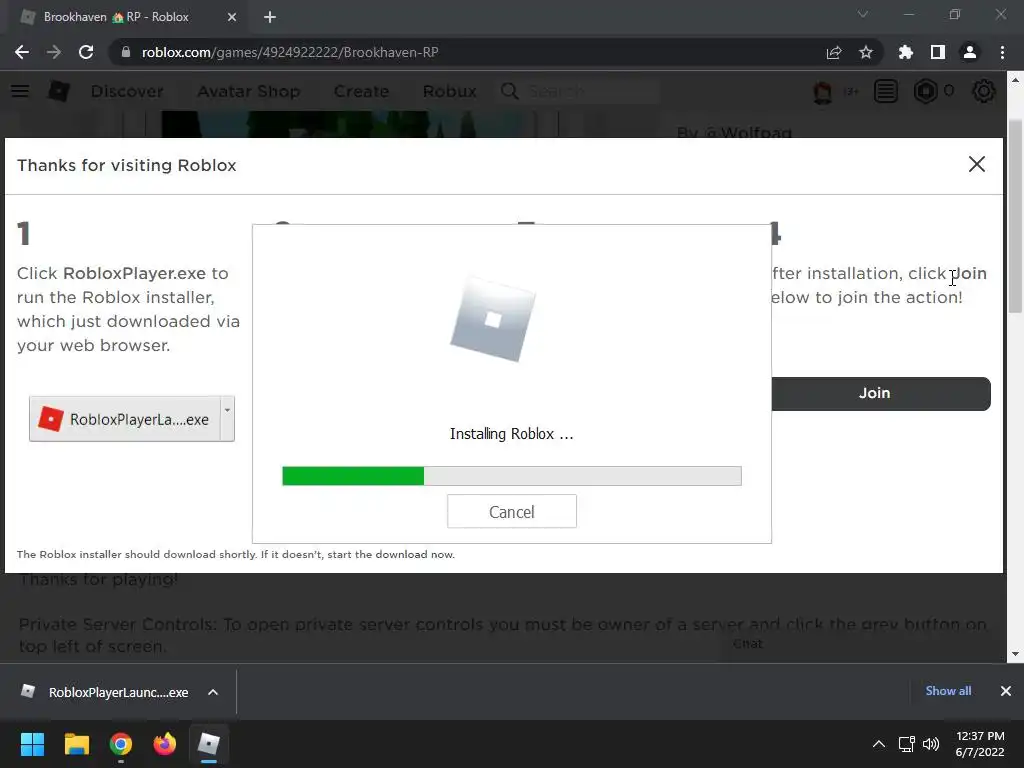Open the tab search chevron in title bar
Image resolution: width=1024 pixels, height=768 pixels.
[863, 14]
